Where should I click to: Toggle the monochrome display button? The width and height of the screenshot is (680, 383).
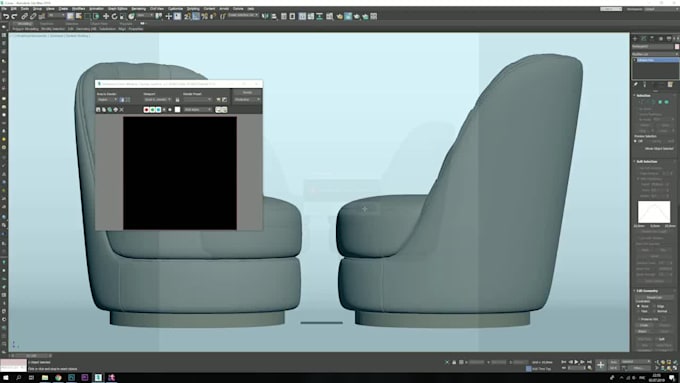tap(170, 110)
